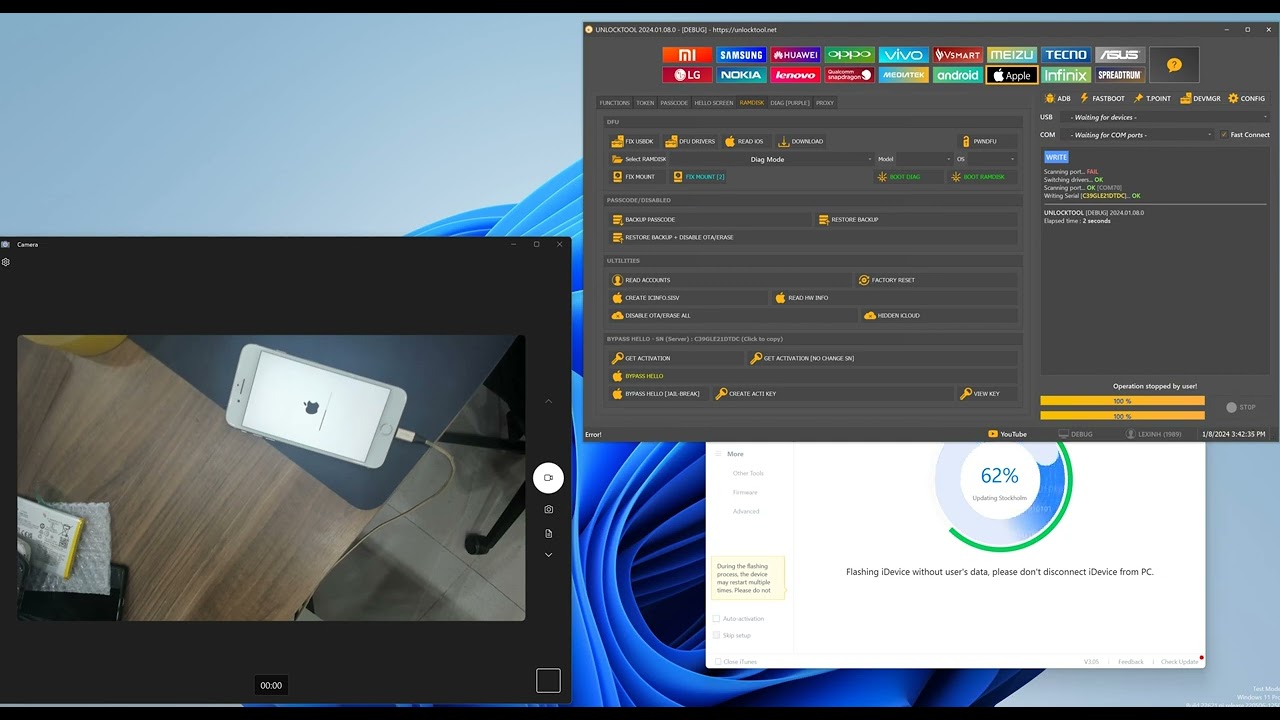The width and height of the screenshot is (1280, 720).
Task: Select the Android brand tile
Action: (957, 75)
